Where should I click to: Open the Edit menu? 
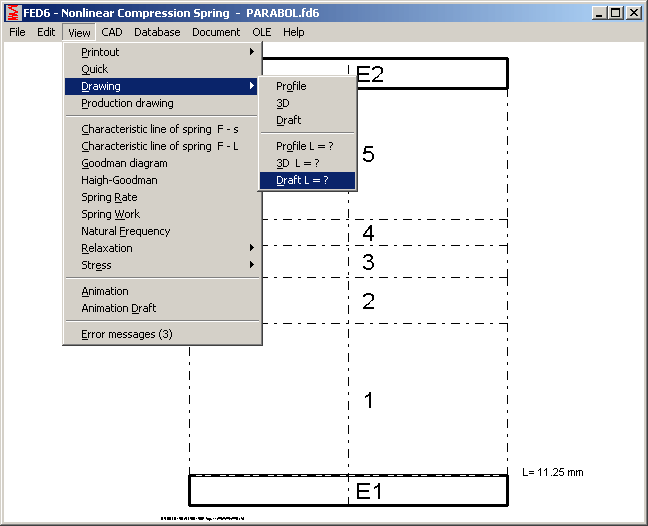46,32
